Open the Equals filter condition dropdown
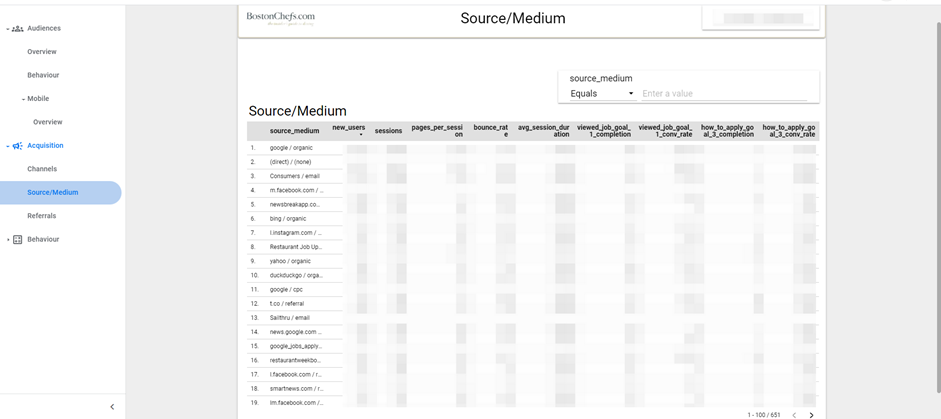Image resolution: width=941 pixels, height=419 pixels. click(602, 94)
